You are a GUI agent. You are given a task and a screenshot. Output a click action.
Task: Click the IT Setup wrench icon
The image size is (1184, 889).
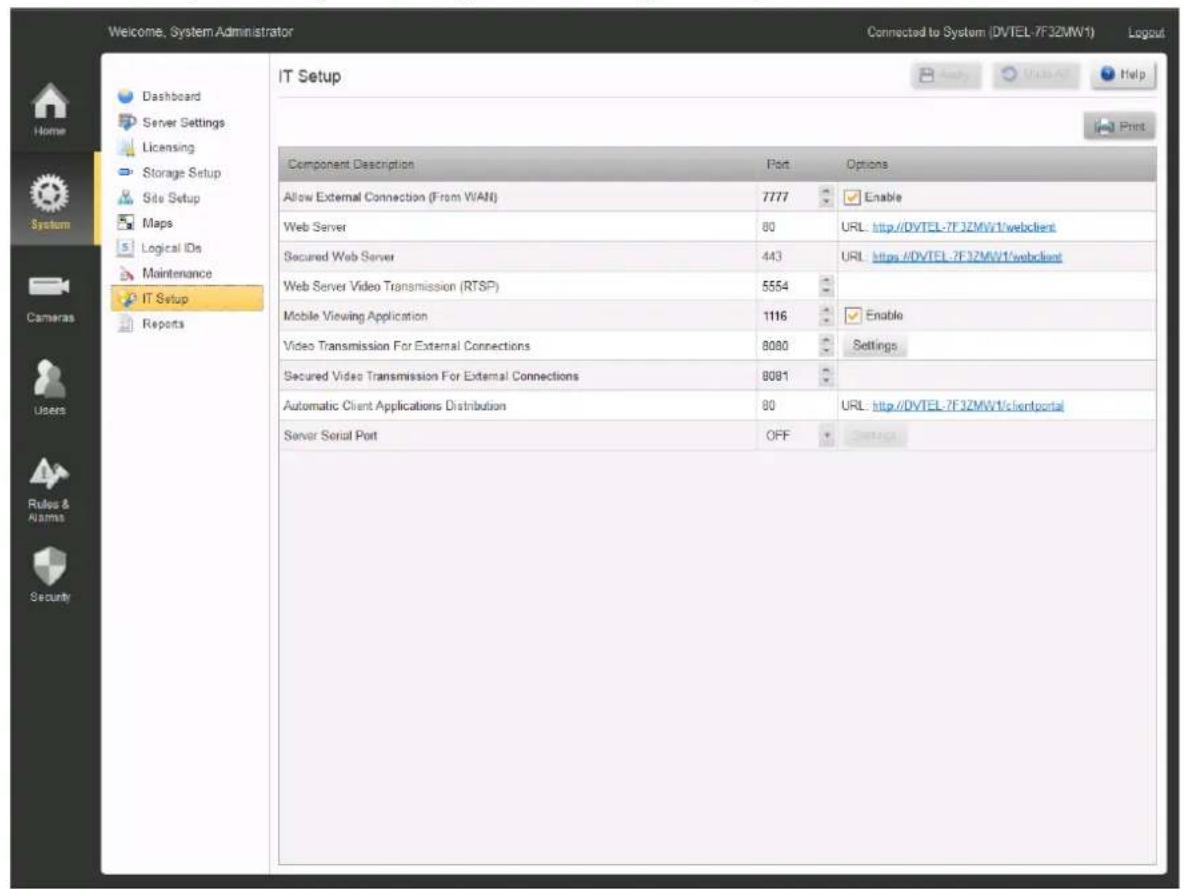click(x=128, y=299)
